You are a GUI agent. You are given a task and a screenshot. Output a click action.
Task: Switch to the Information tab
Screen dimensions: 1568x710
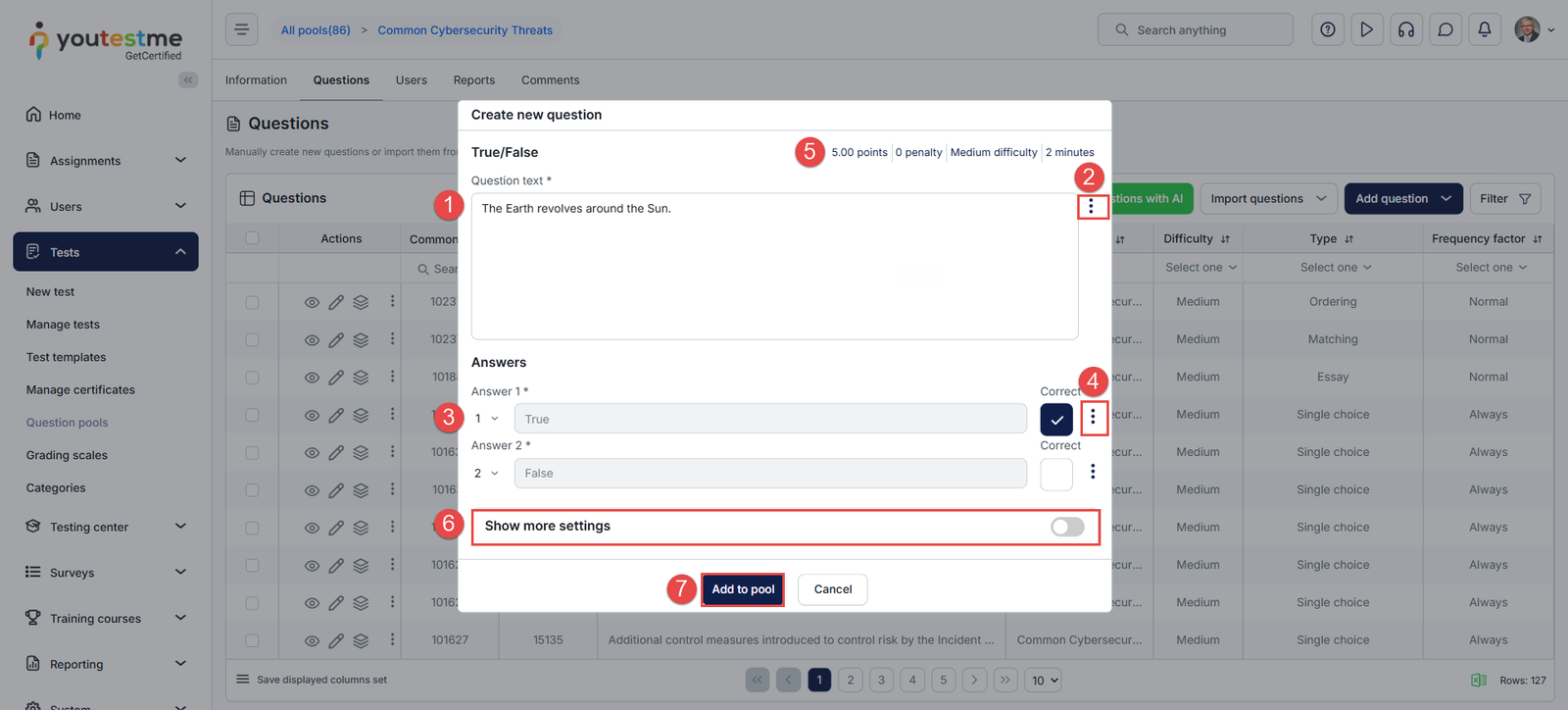tap(256, 80)
